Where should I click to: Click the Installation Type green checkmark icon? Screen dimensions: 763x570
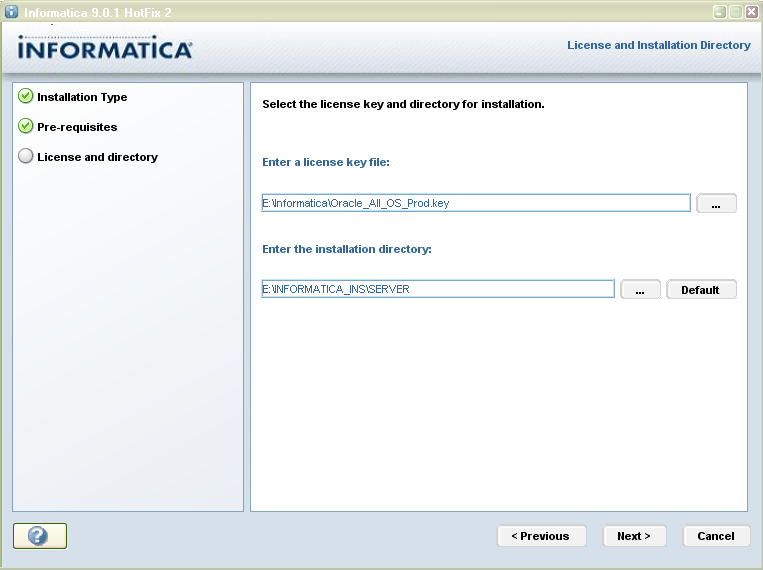coord(25,96)
